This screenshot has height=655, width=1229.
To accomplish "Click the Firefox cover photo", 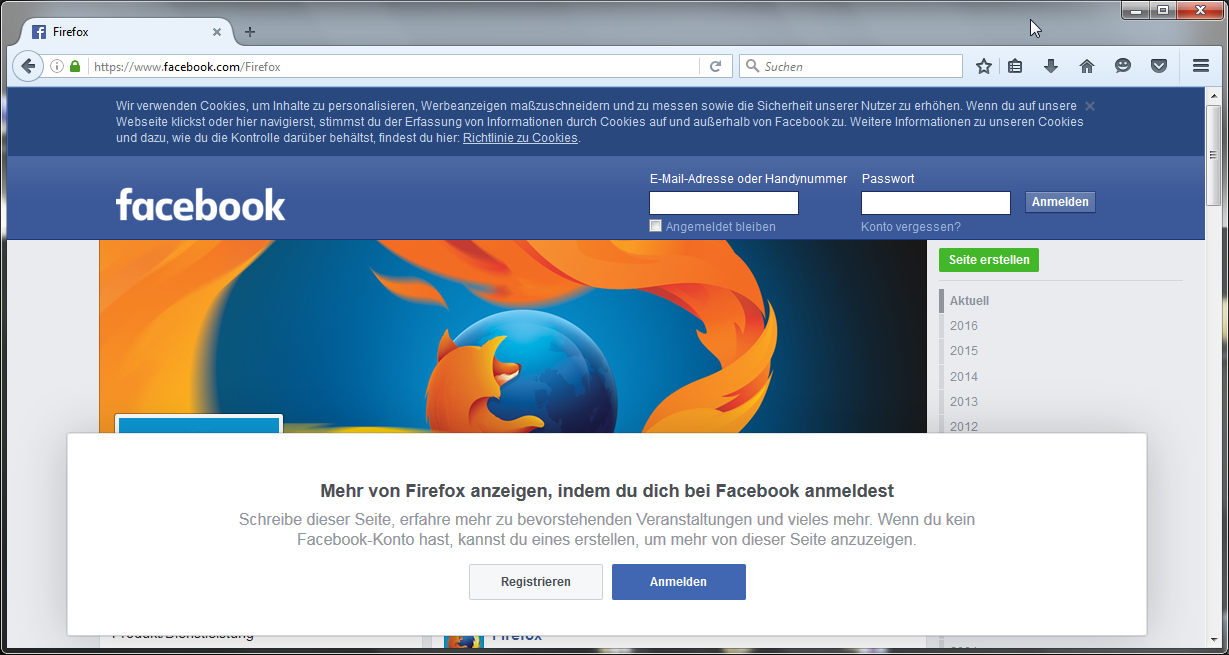I will click(513, 336).
